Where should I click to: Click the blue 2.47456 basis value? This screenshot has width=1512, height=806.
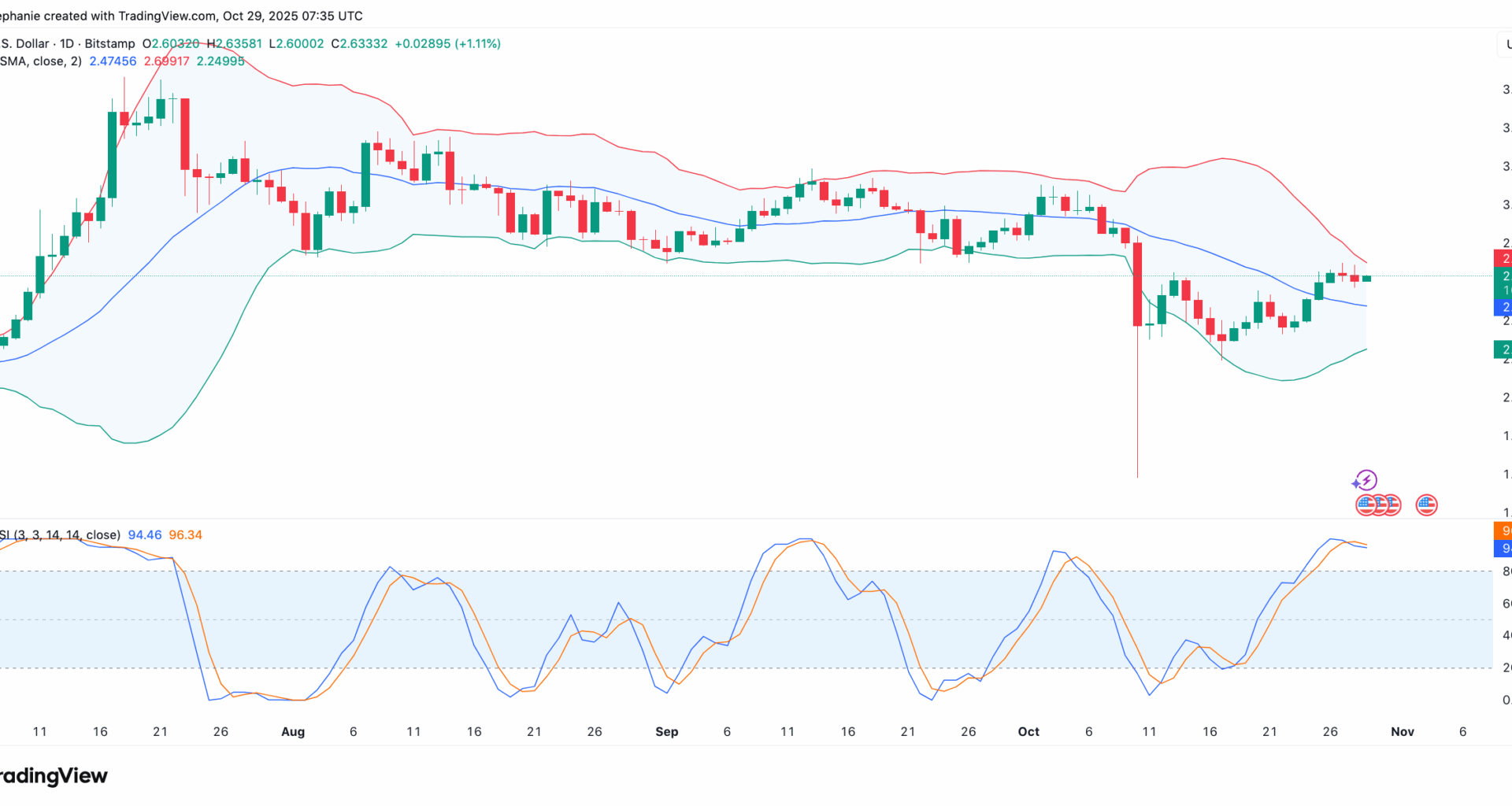click(x=113, y=61)
